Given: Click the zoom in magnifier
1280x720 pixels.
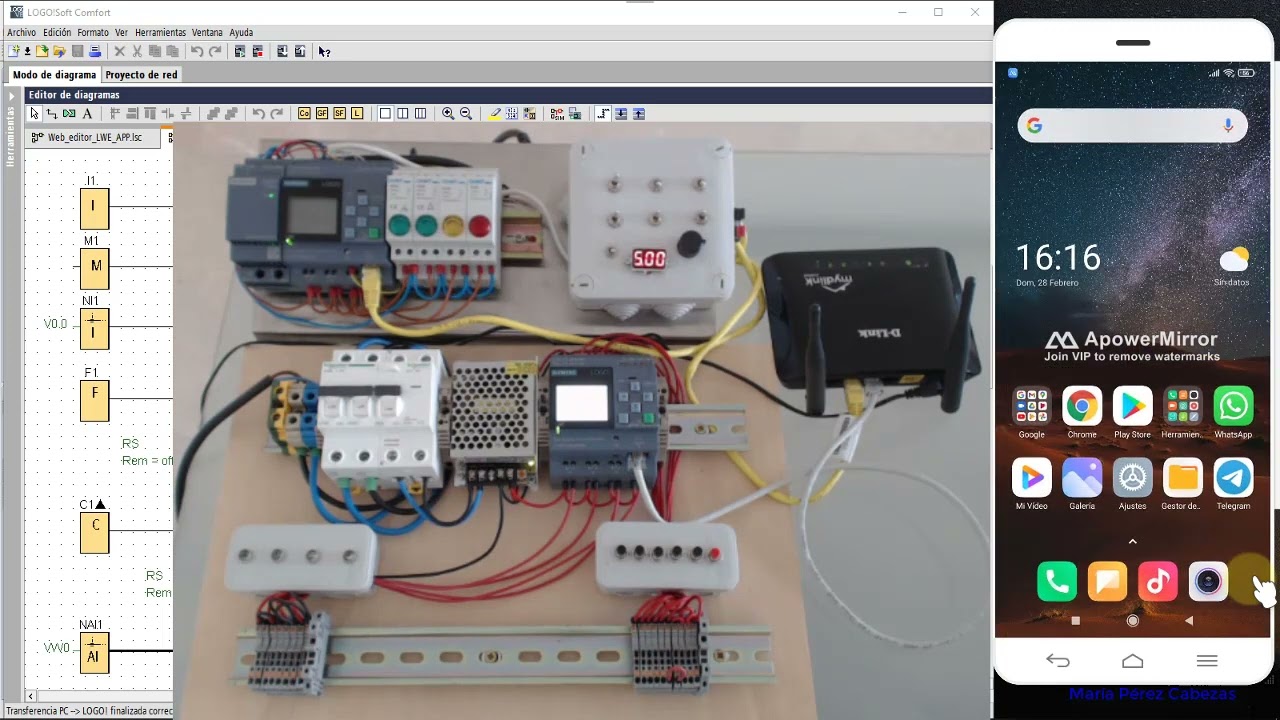Looking at the screenshot, I should tap(448, 114).
